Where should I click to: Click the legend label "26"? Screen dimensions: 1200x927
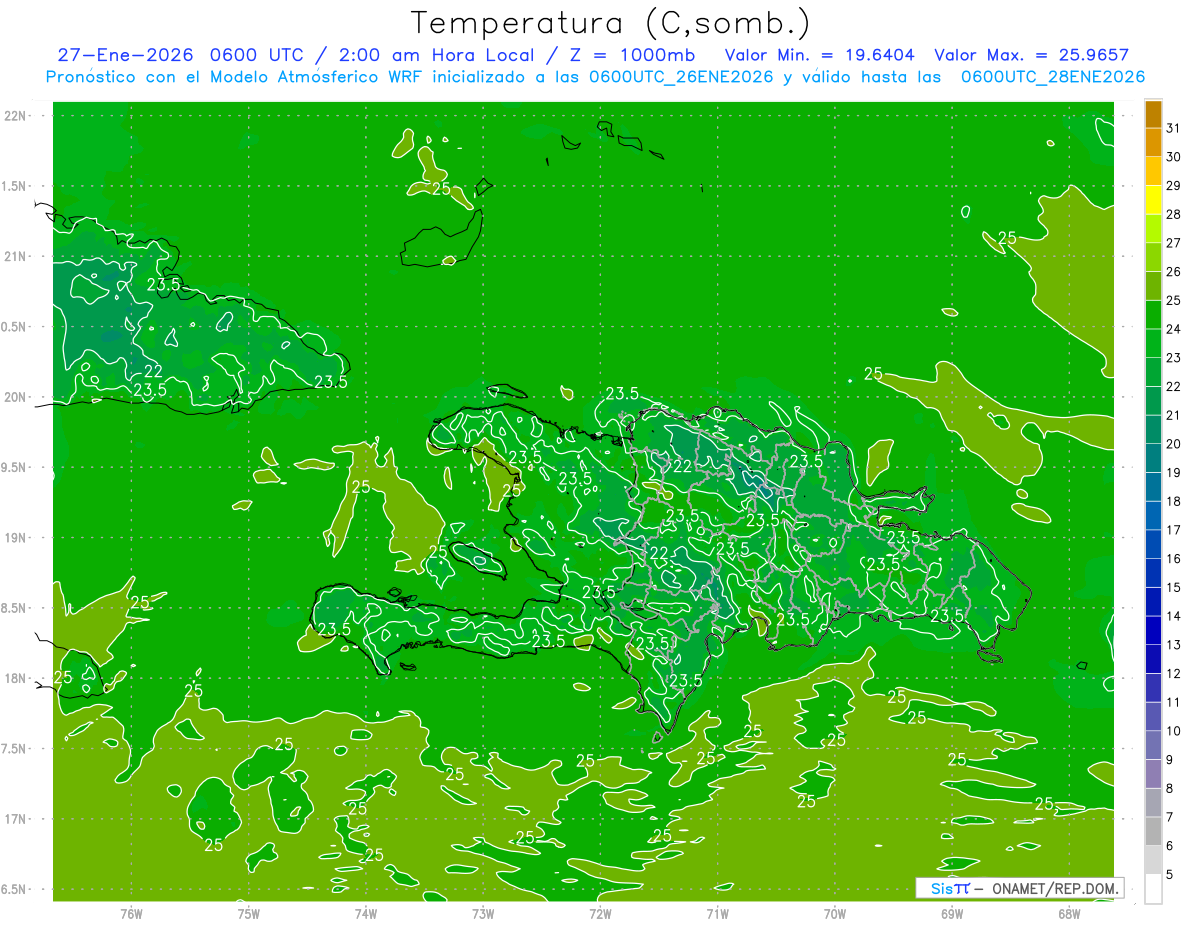tap(1174, 272)
